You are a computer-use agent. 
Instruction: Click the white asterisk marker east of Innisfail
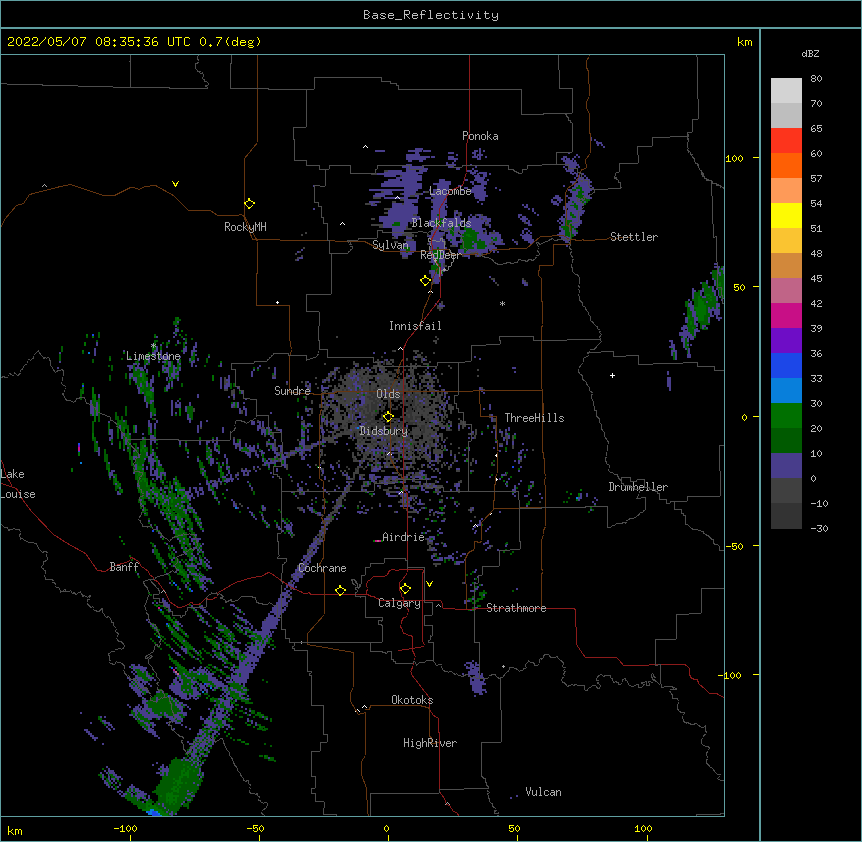502,303
